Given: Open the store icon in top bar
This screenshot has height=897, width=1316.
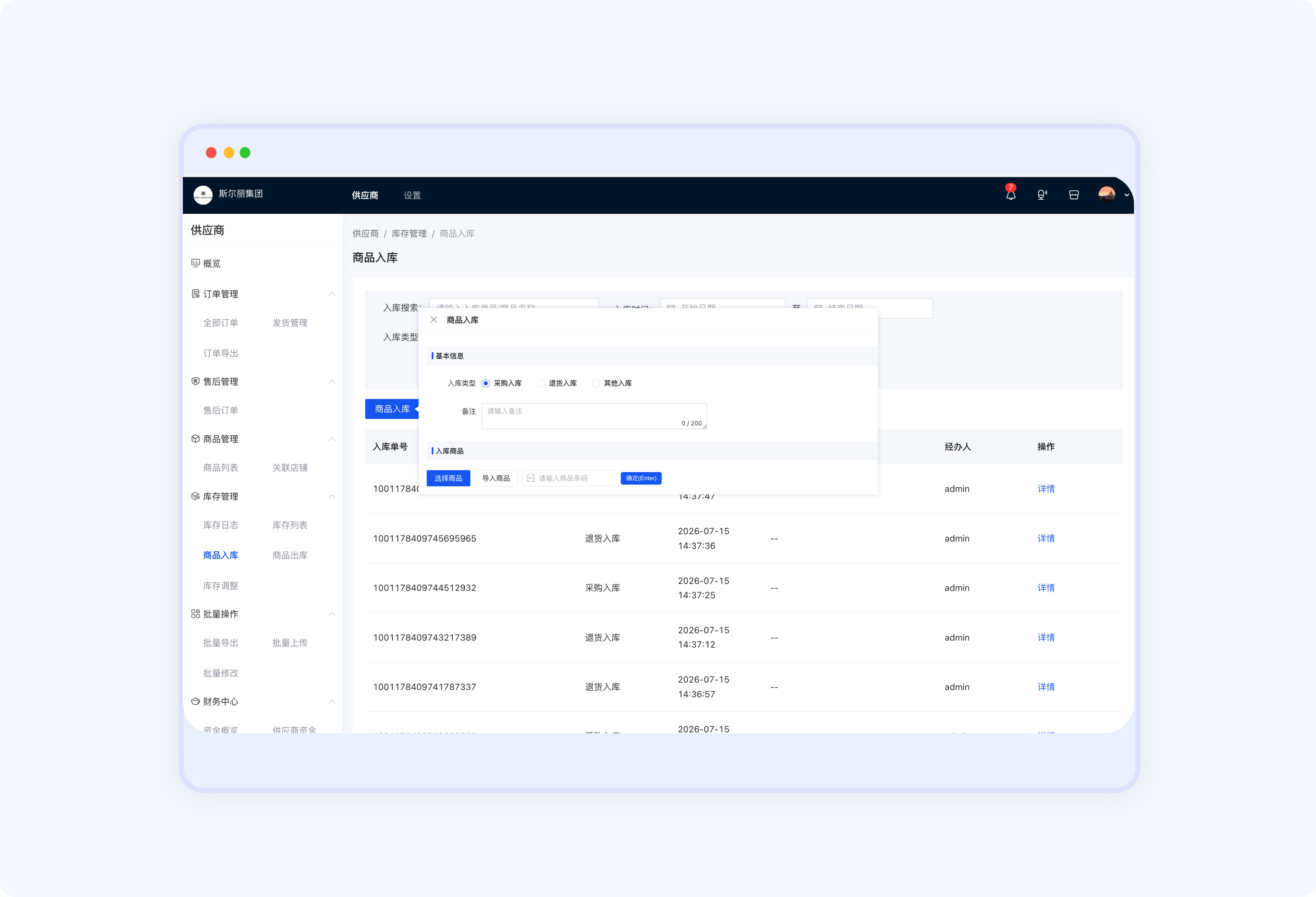Looking at the screenshot, I should (1074, 195).
